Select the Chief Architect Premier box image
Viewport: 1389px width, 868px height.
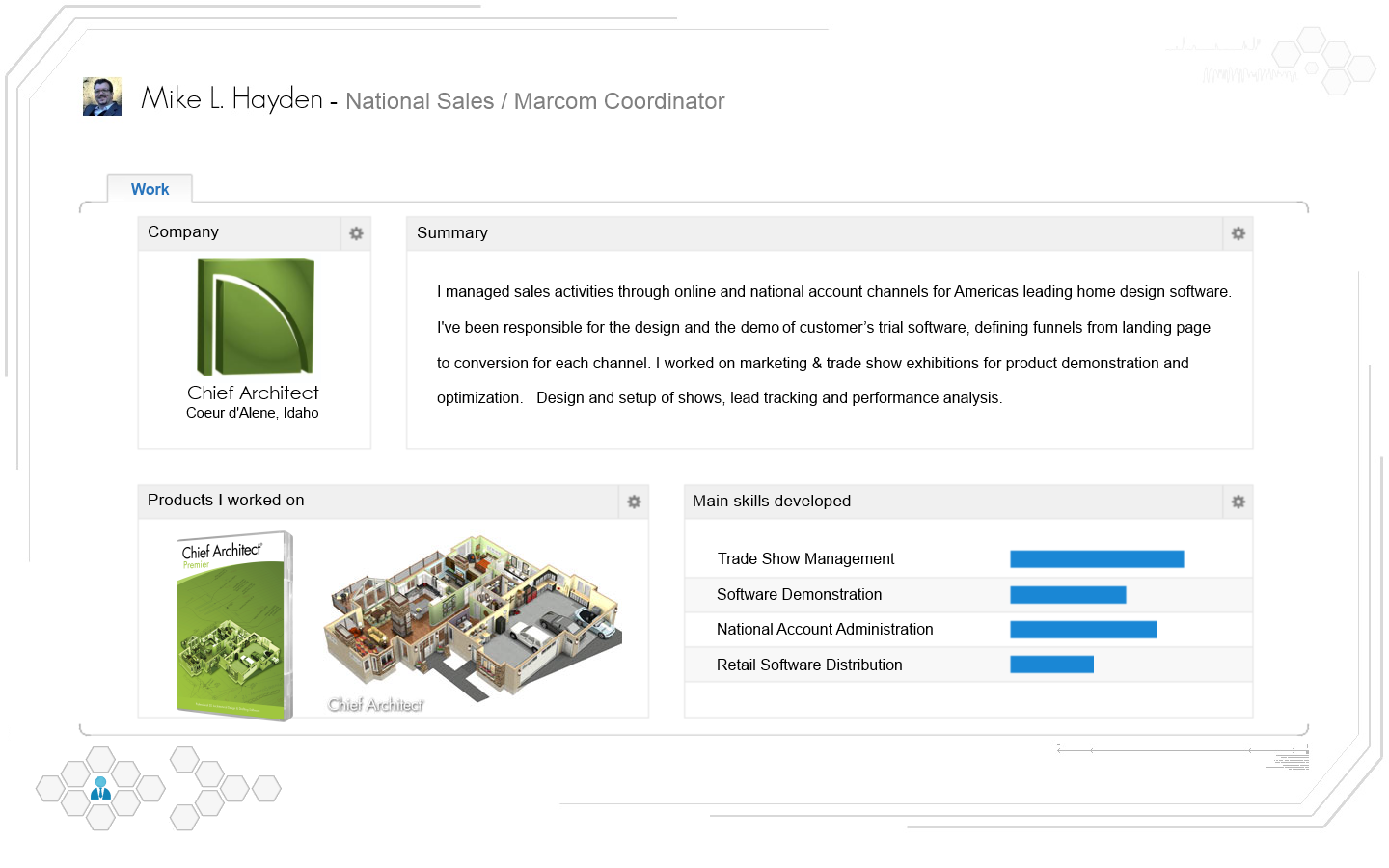[x=234, y=625]
